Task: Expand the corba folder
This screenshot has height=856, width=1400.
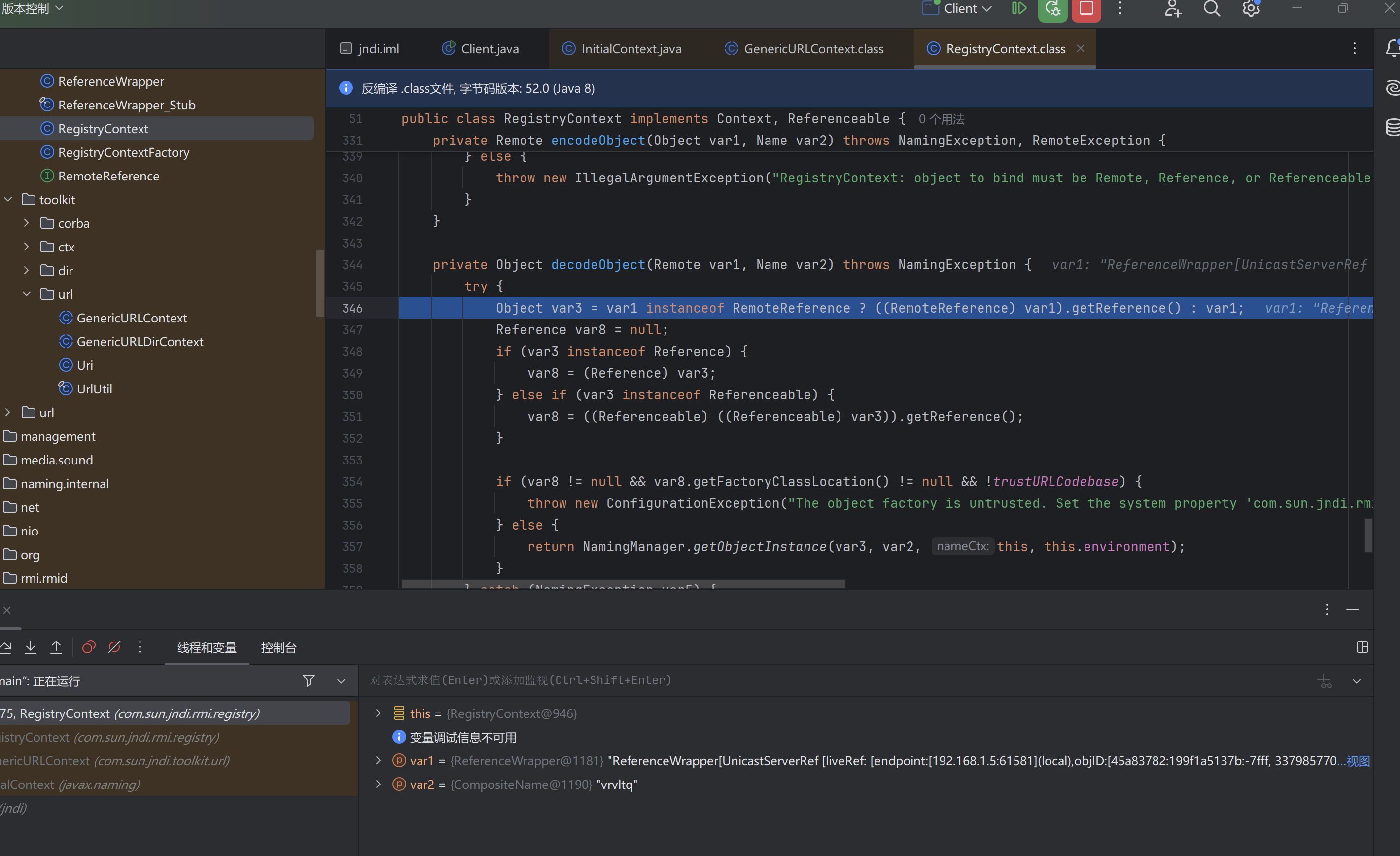Action: [26, 223]
